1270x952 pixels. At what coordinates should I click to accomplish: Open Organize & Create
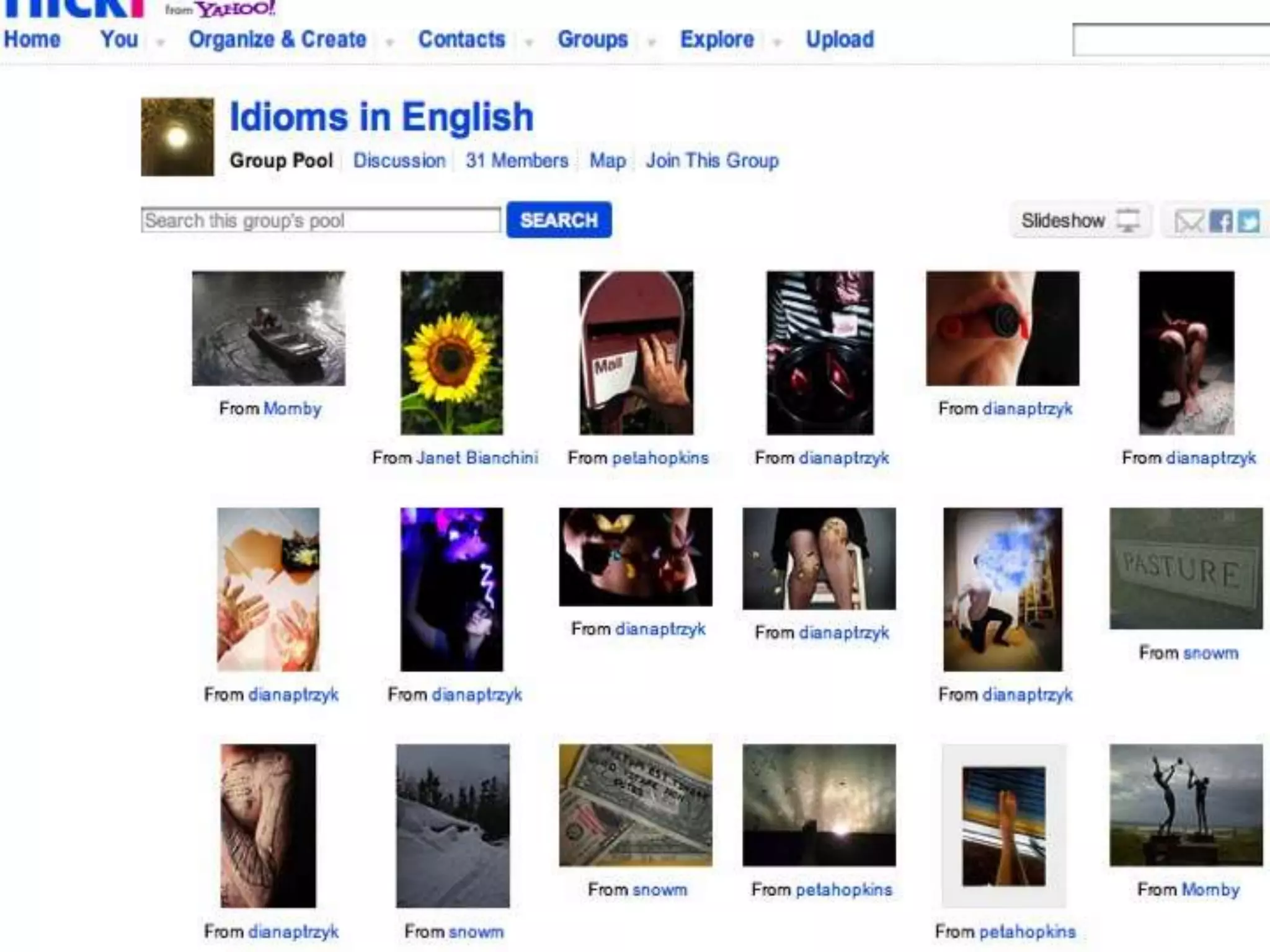pos(278,39)
